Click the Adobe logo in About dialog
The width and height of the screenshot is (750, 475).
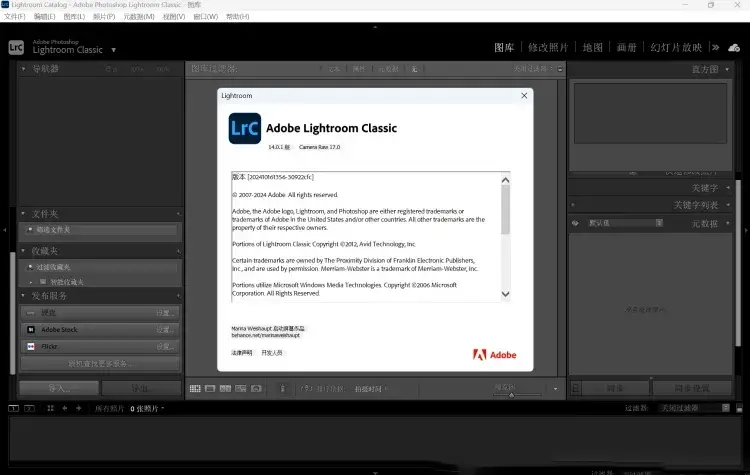click(494, 354)
